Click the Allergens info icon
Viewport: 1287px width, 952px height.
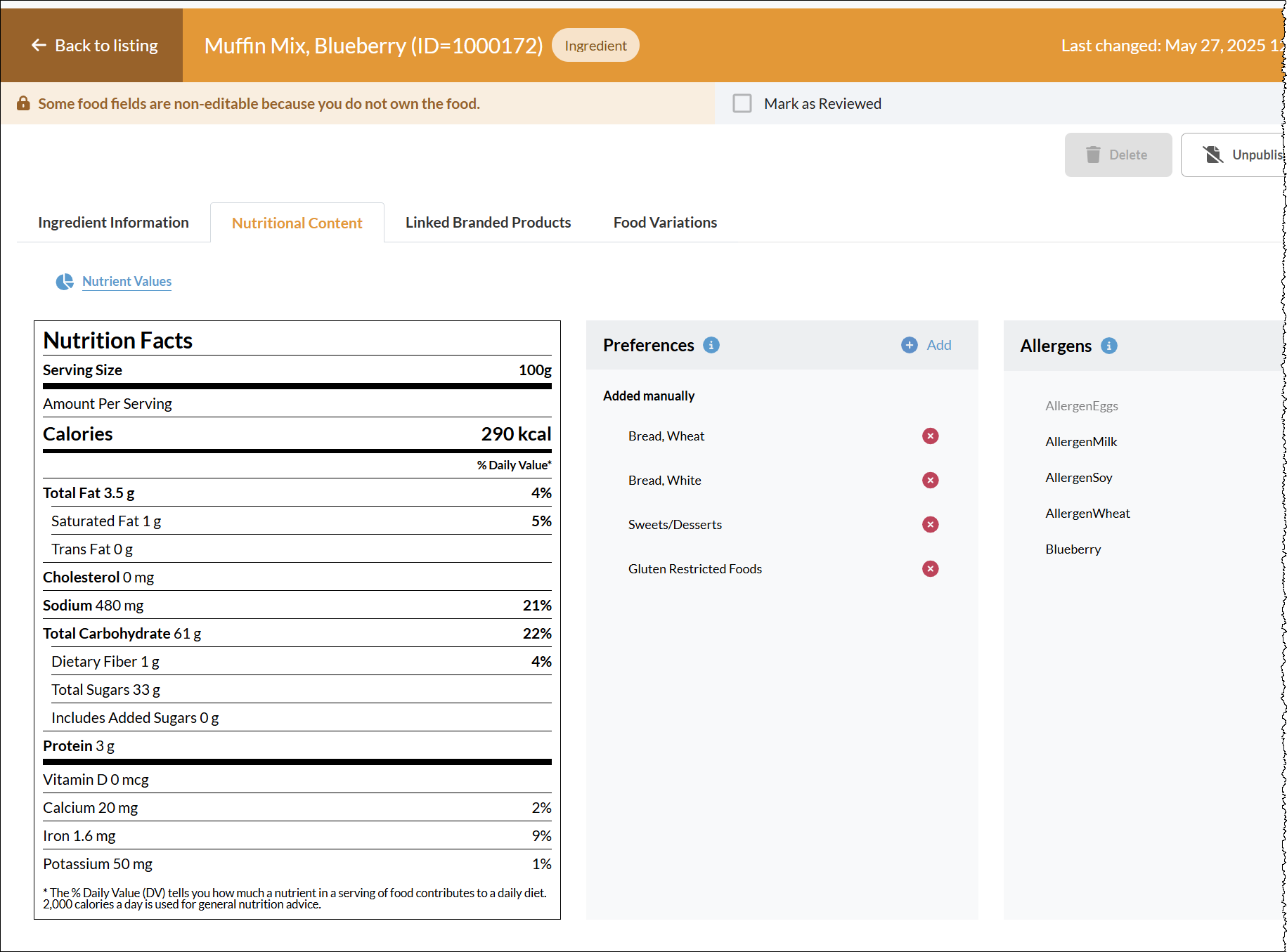pyautogui.click(x=1108, y=346)
